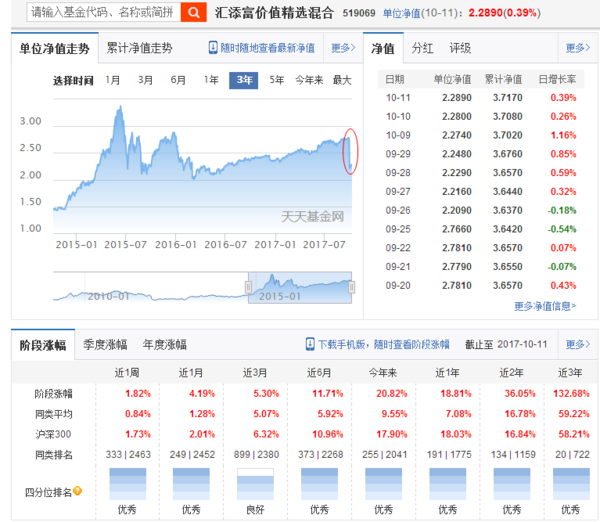600x522 pixels.
Task: Open the 分红 tab
Action: (422, 48)
